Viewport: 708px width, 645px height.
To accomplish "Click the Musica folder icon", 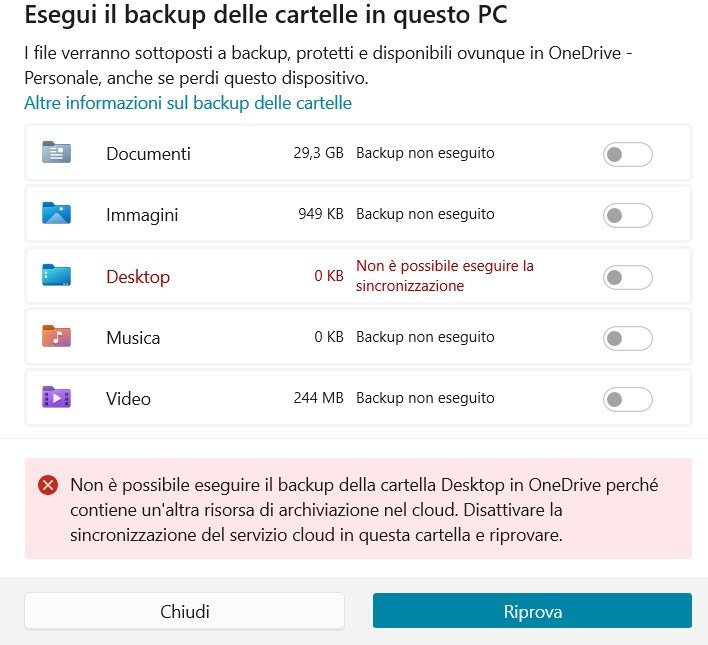I will click(x=56, y=336).
